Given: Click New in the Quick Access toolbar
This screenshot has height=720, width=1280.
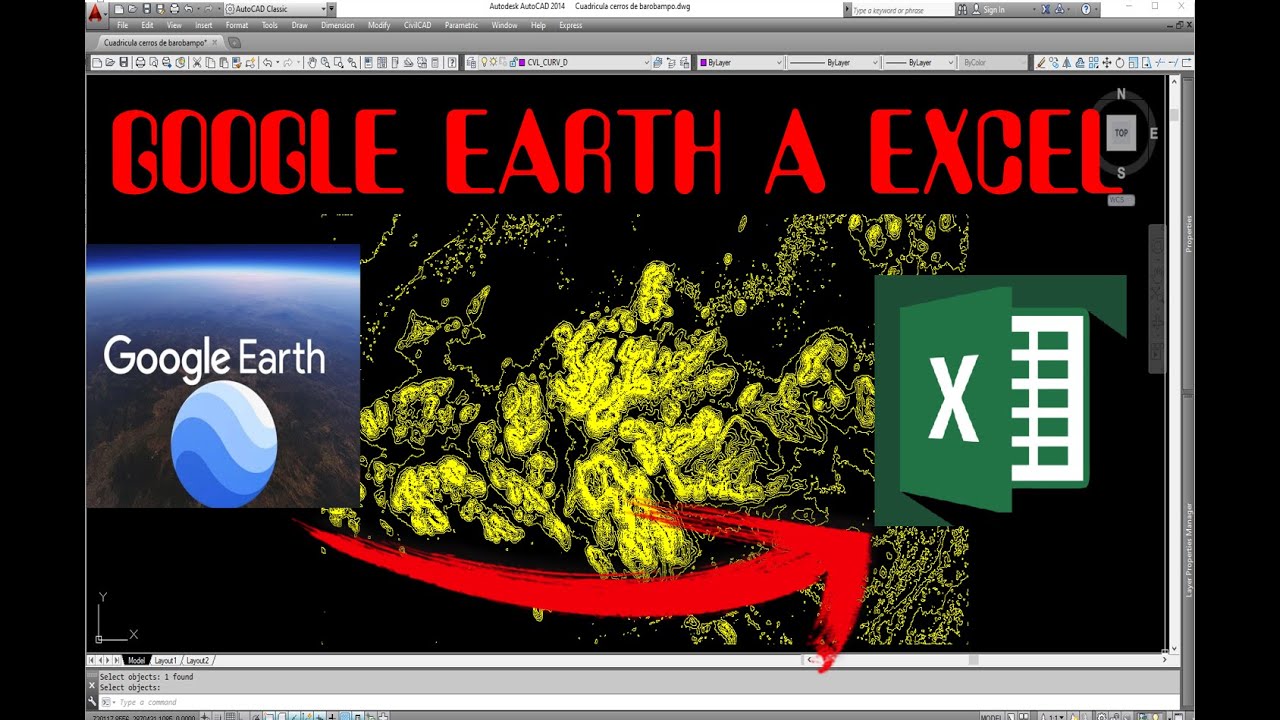Looking at the screenshot, I should click(119, 9).
